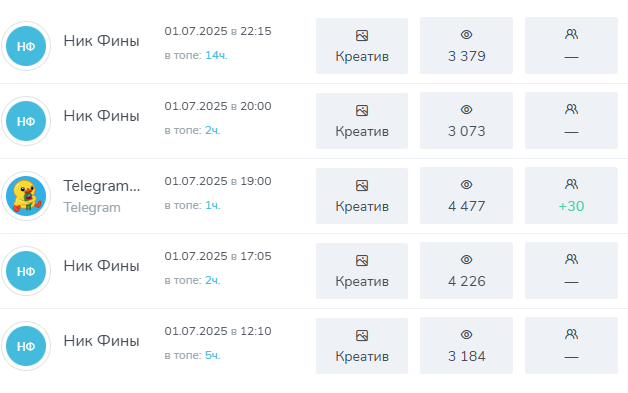Click the 1ч. top duration in the 19:00 row

pos(213,206)
